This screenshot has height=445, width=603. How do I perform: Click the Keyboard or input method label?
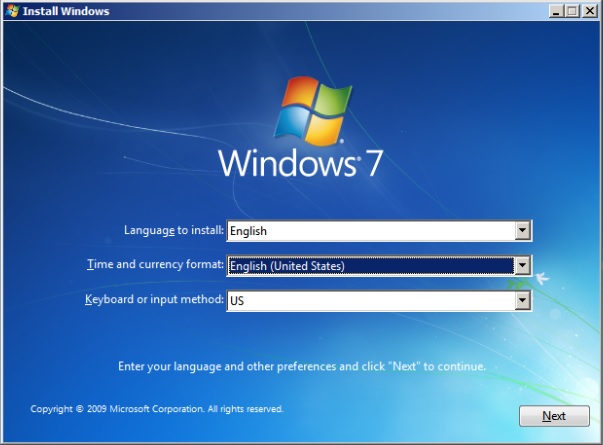pyautogui.click(x=154, y=300)
